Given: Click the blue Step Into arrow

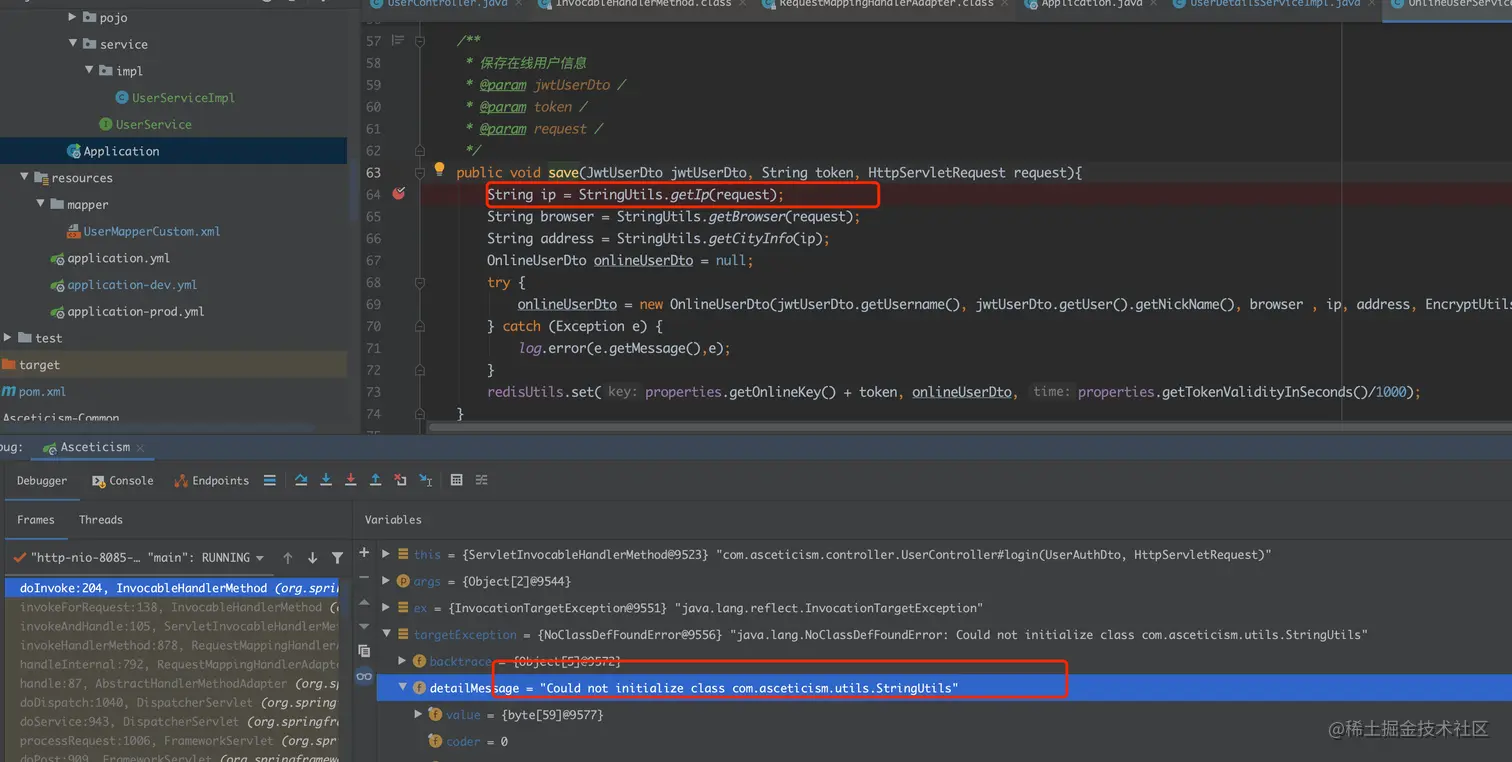Looking at the screenshot, I should click(x=326, y=480).
